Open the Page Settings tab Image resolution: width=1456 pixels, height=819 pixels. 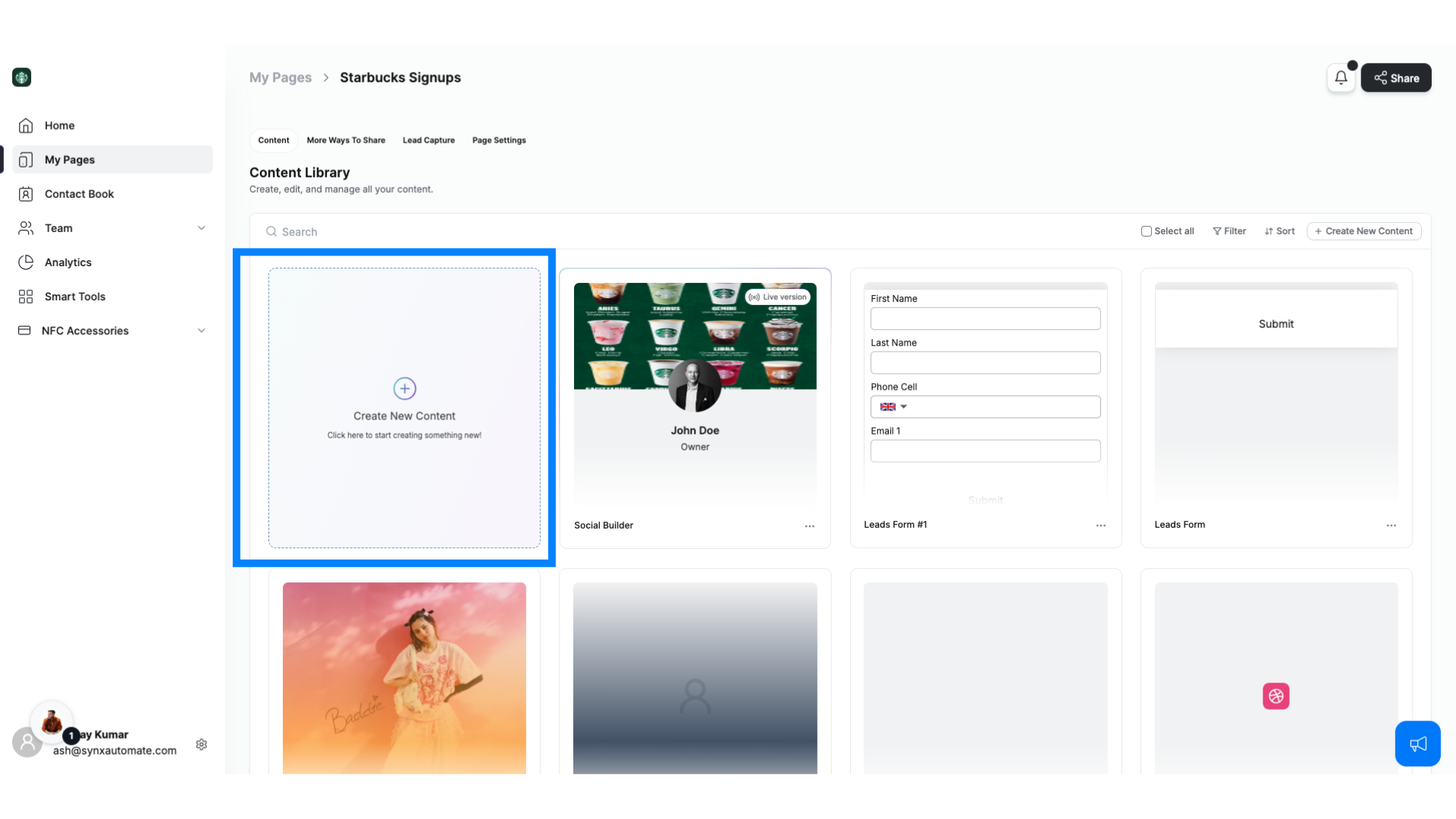point(499,140)
